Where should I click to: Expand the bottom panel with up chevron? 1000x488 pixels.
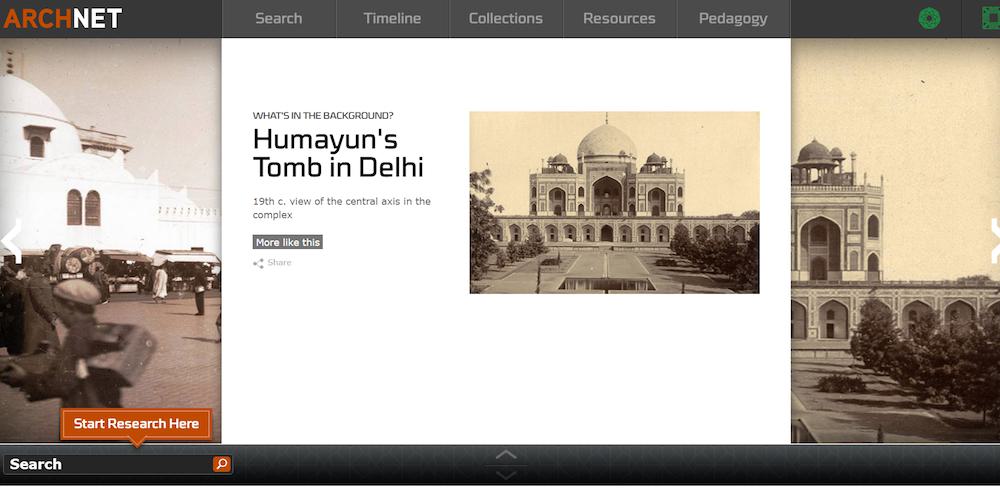(507, 455)
